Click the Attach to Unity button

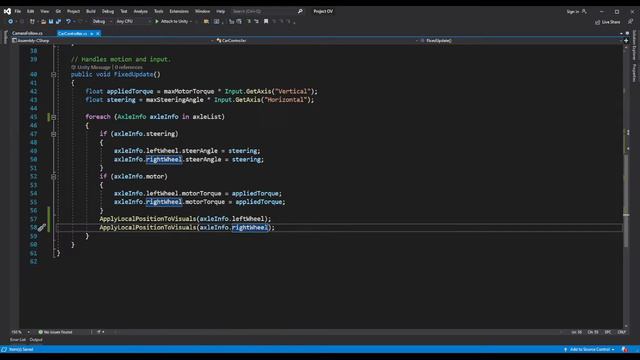point(171,22)
